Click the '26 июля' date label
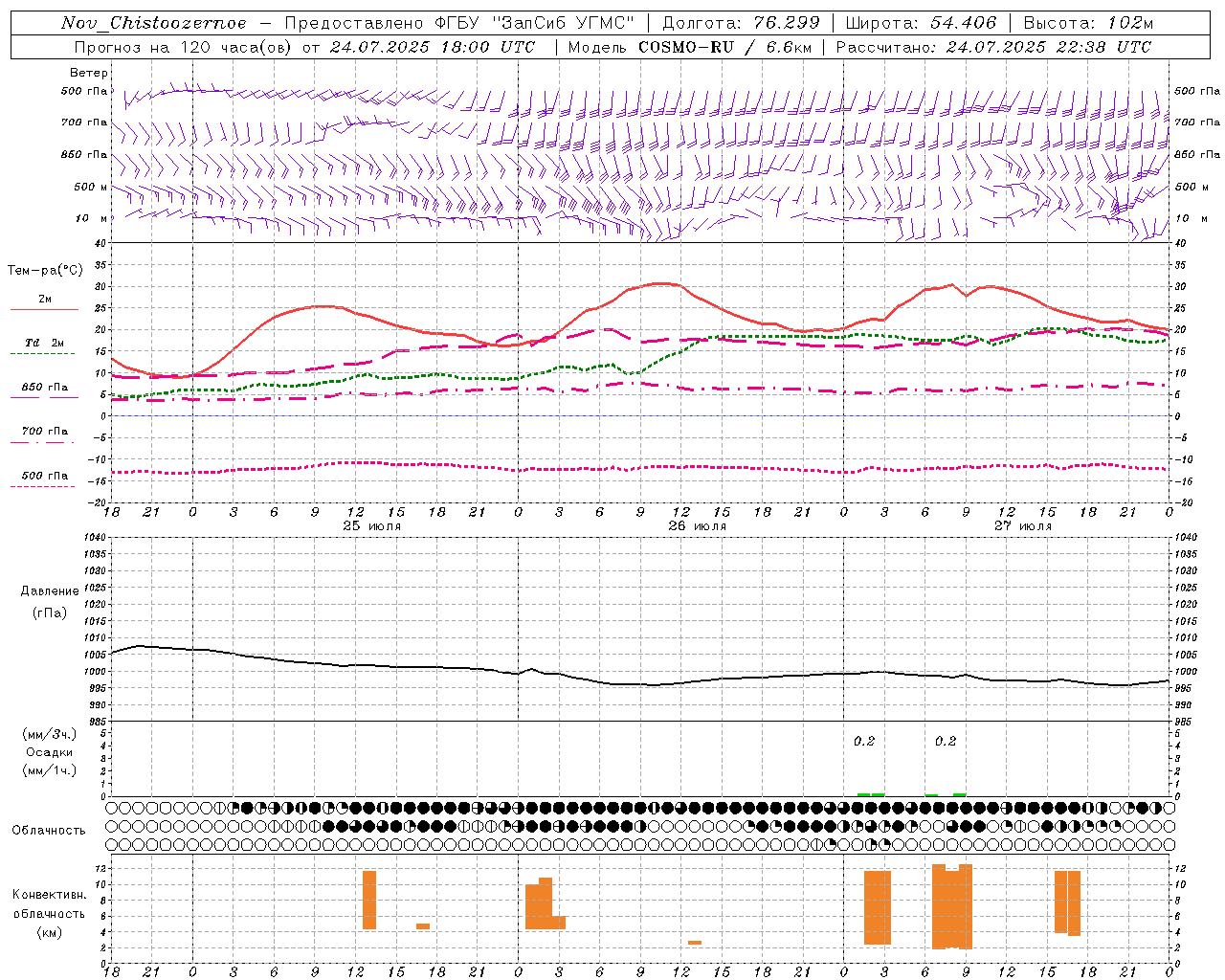1225x980 pixels. coord(698,525)
